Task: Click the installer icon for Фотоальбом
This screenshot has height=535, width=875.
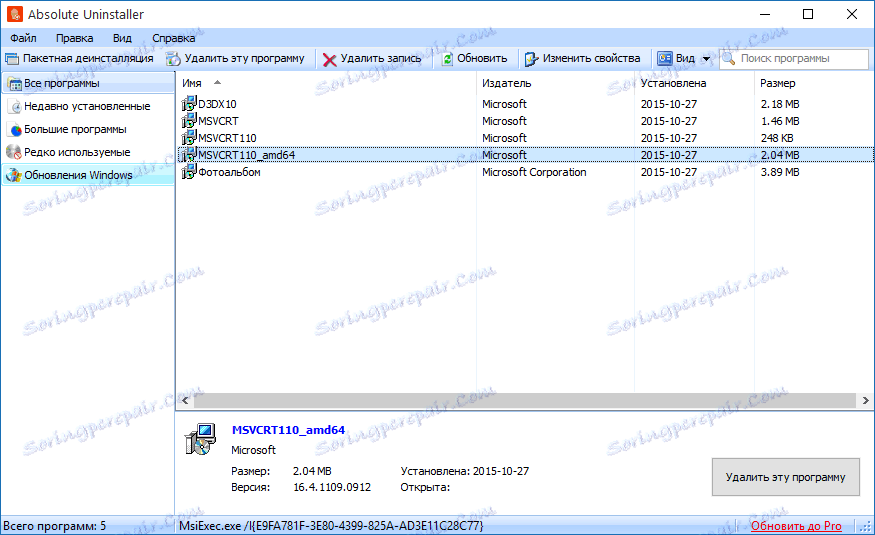Action: (189, 171)
